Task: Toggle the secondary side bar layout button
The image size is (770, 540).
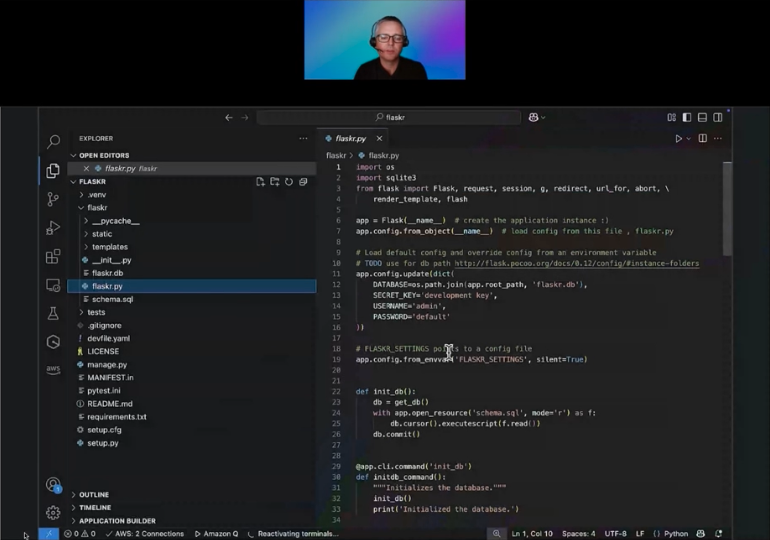Action: (x=717, y=117)
